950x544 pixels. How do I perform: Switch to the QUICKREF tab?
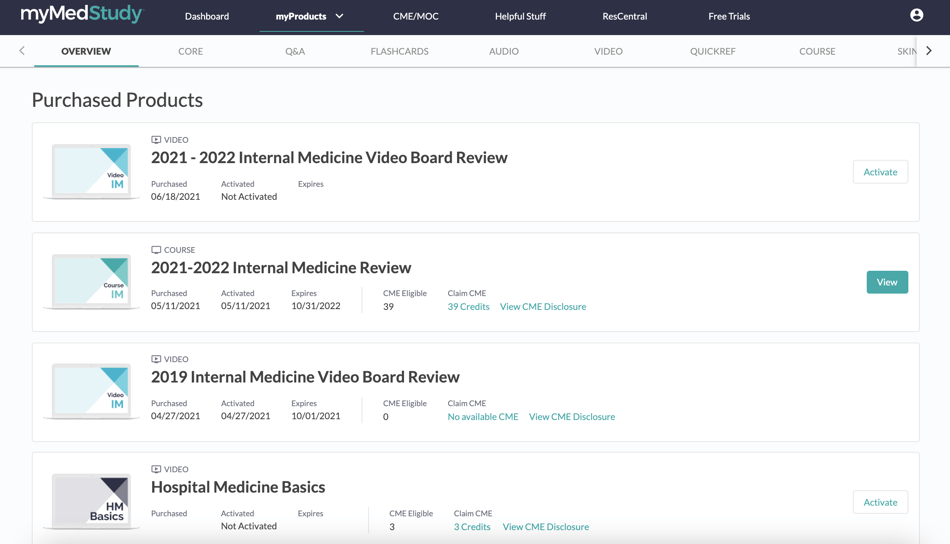coord(712,51)
